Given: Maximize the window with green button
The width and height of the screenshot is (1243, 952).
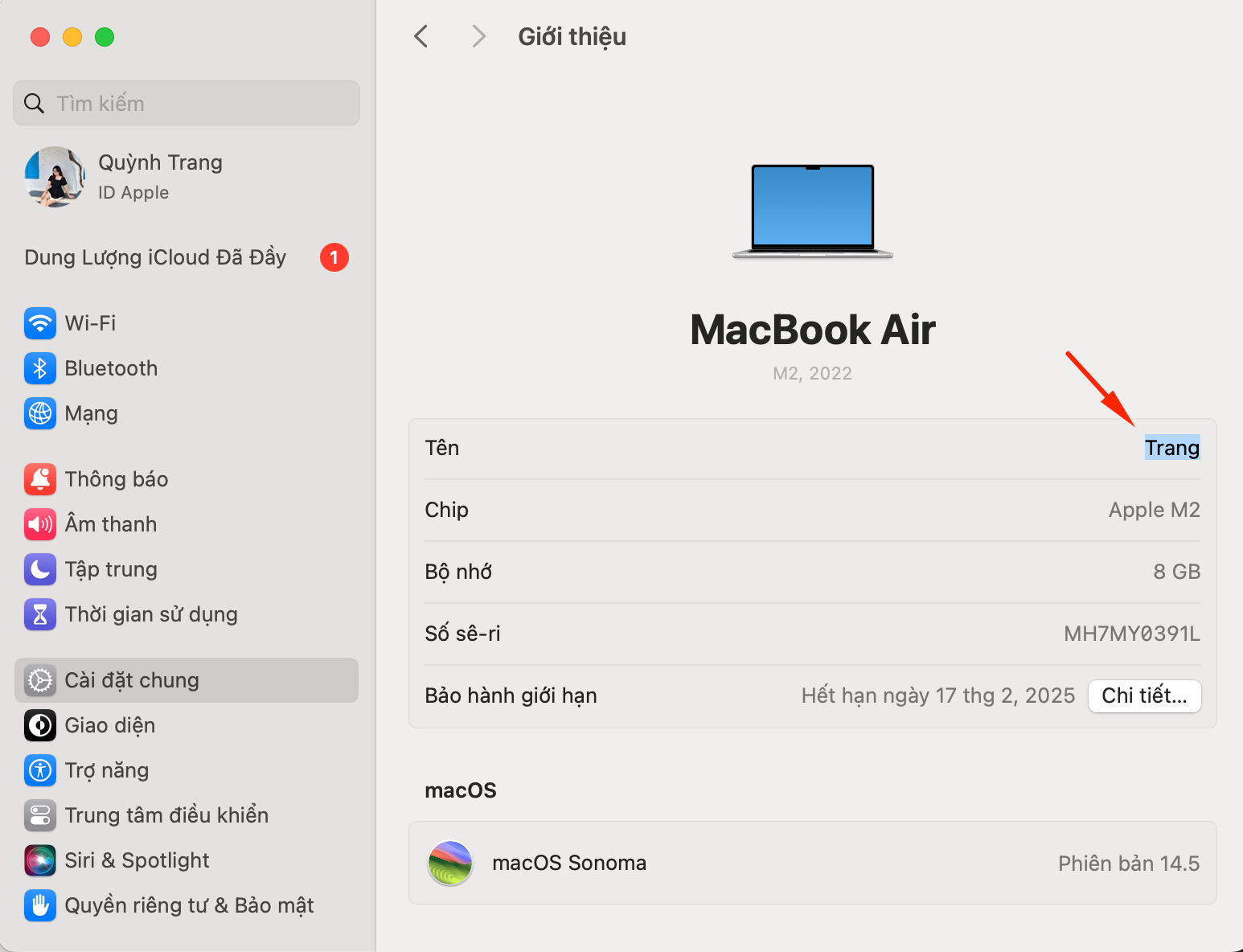Looking at the screenshot, I should pyautogui.click(x=105, y=37).
